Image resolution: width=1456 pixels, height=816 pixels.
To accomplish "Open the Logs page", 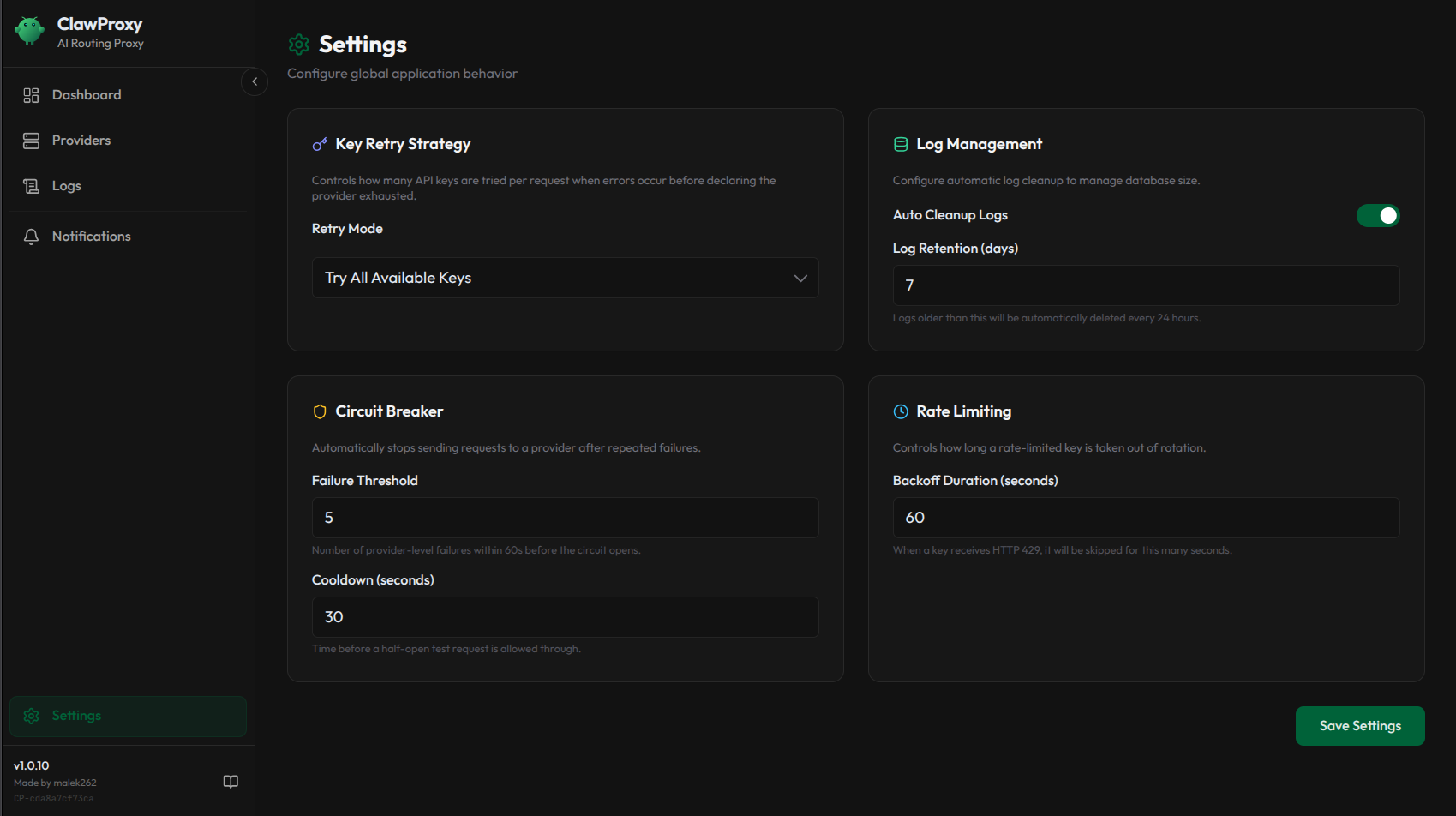I will tap(129, 186).
